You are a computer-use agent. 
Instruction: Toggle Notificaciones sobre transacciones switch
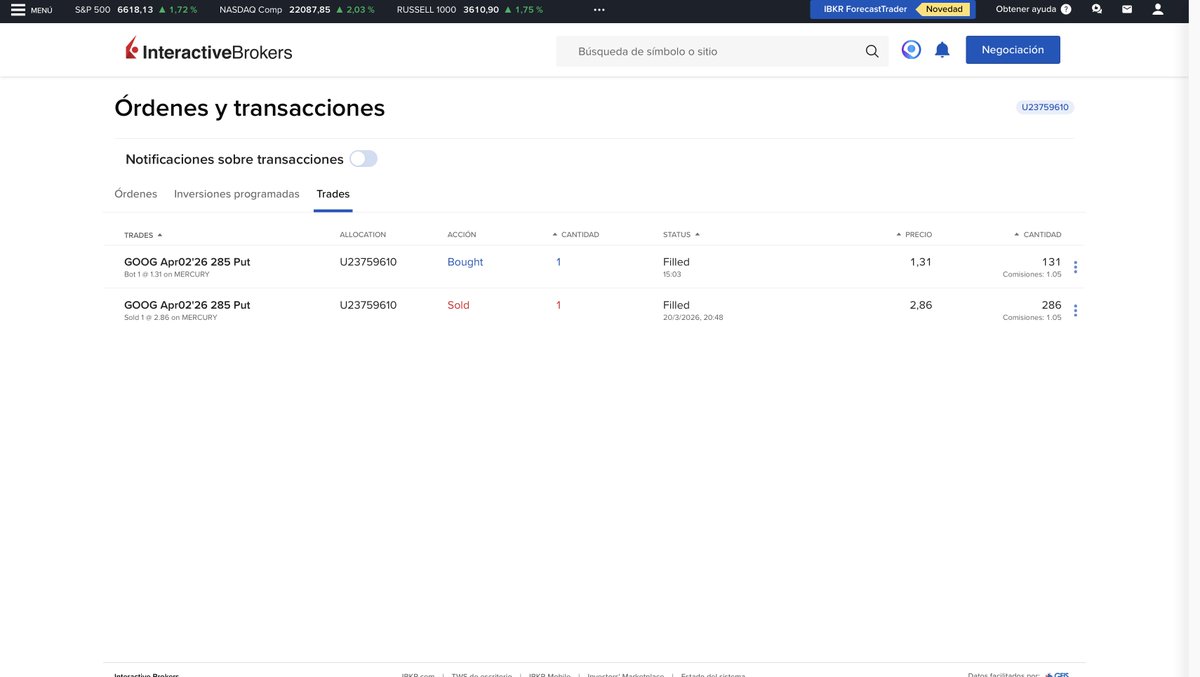363,159
